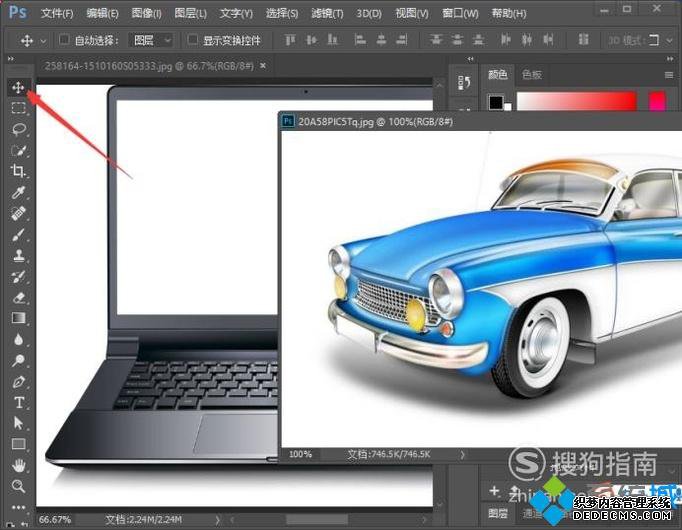Screen dimensions: 682x530
Task: Open the color panel flyout menu
Action: point(669,75)
